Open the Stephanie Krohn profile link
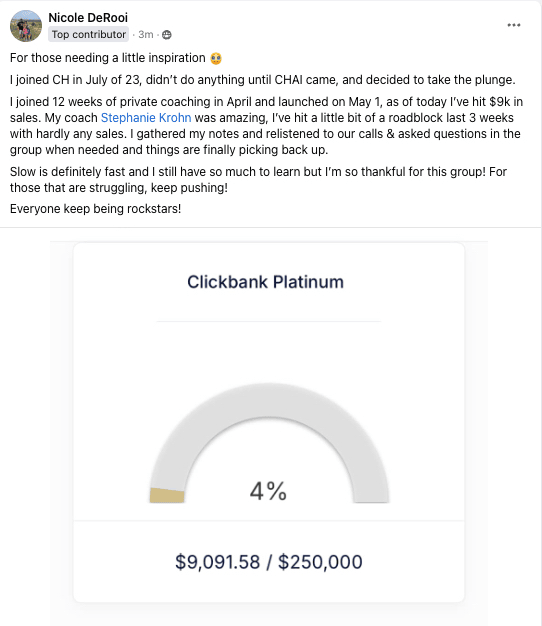 146,118
